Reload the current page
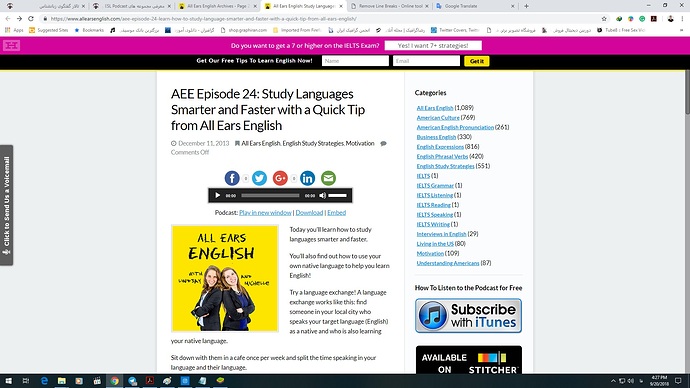 [31, 18]
